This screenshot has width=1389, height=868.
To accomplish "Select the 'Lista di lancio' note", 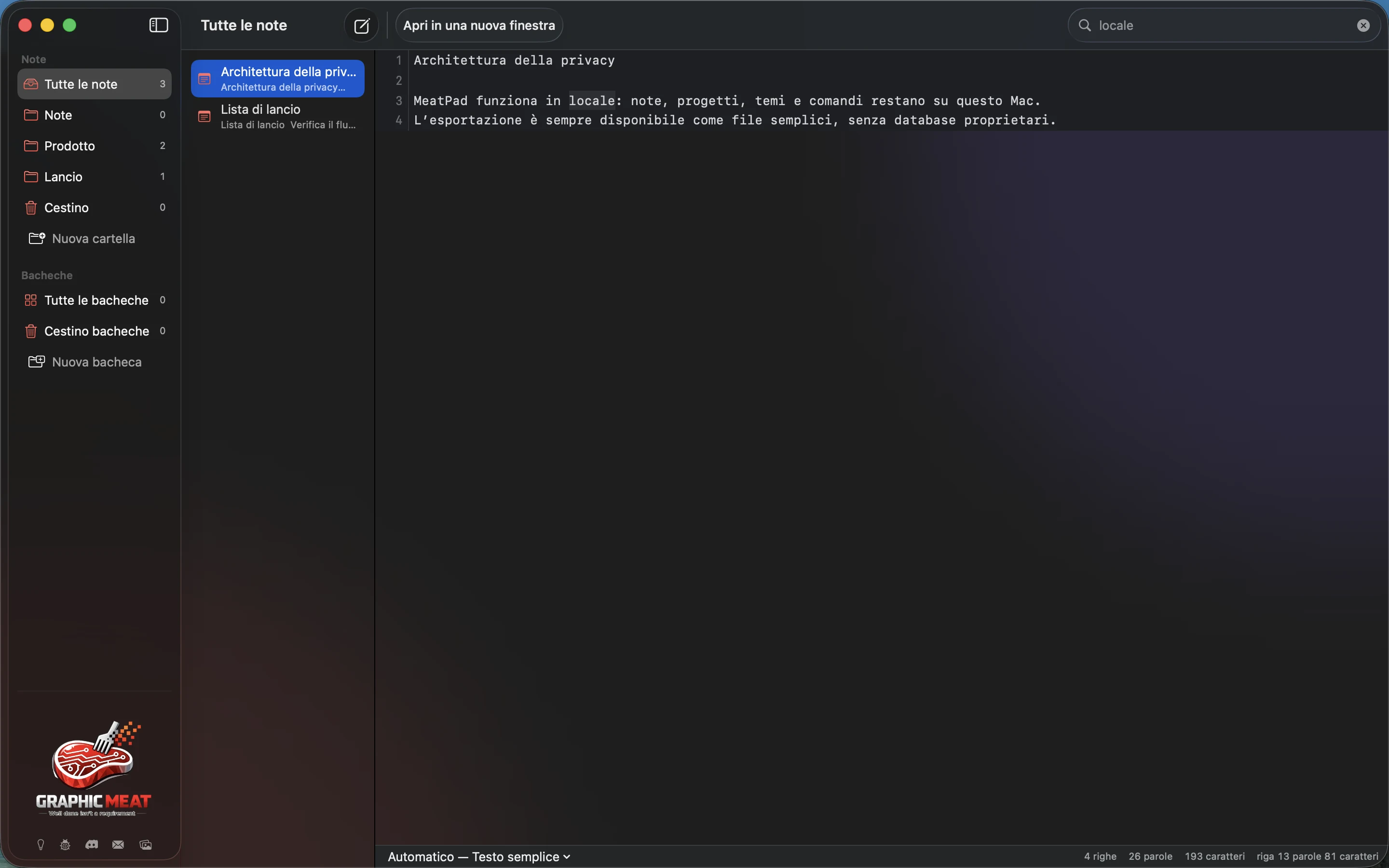I will click(278, 117).
